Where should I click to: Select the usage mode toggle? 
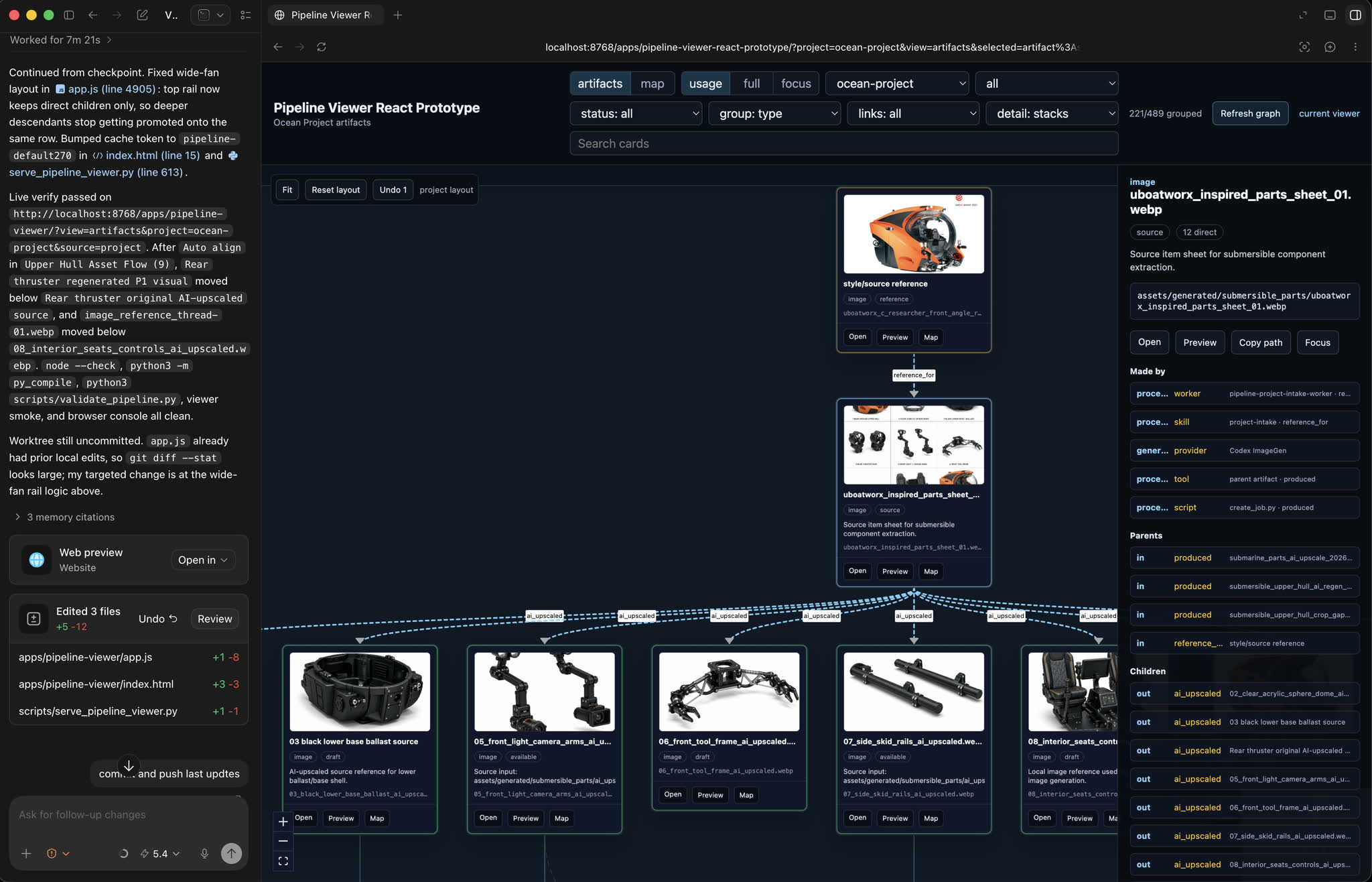pos(705,83)
